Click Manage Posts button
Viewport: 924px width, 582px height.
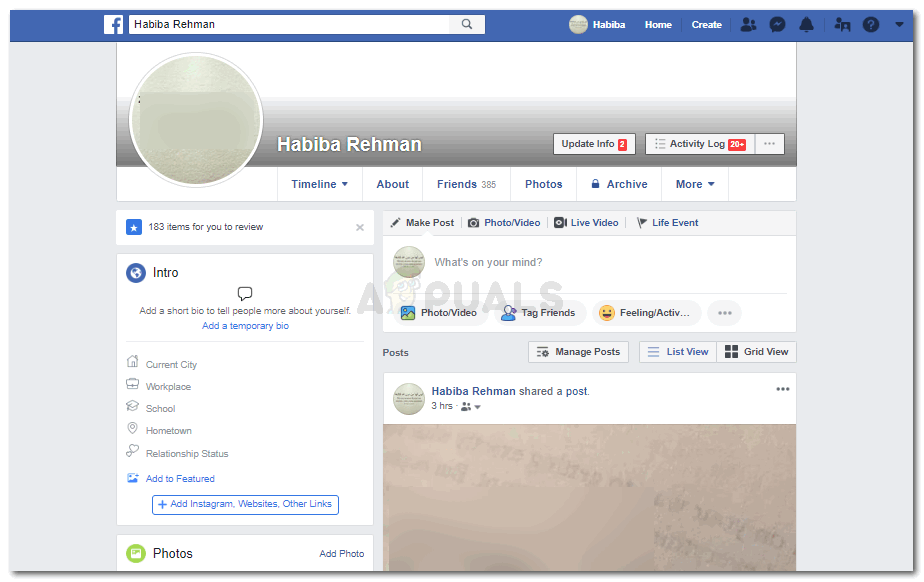coord(579,352)
